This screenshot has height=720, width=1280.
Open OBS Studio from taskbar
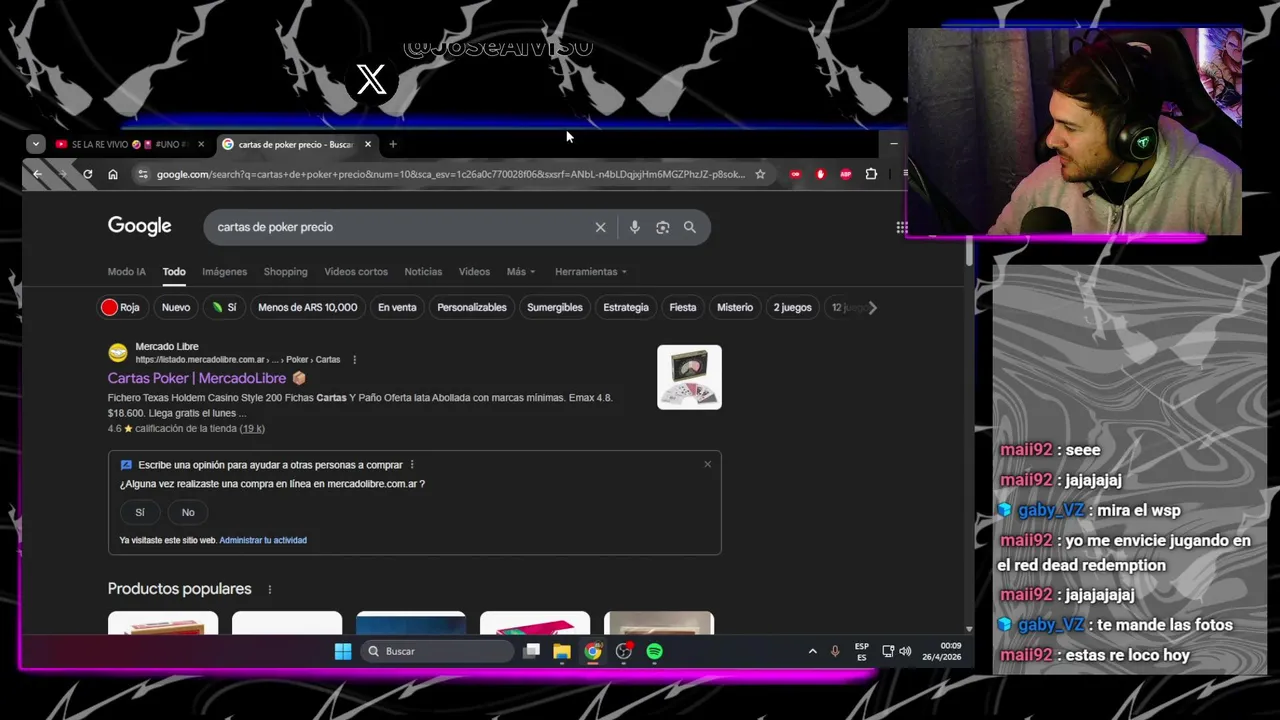tap(624, 651)
